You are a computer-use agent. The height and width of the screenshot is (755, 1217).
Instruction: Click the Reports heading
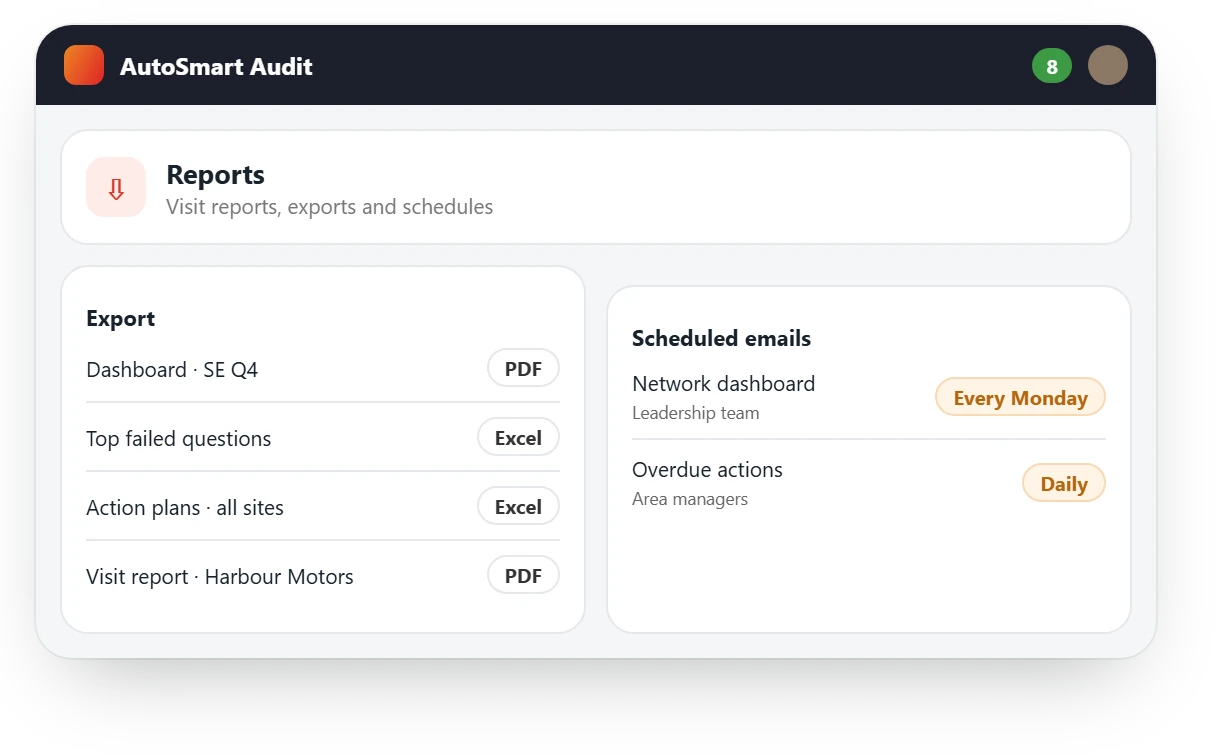coord(215,175)
